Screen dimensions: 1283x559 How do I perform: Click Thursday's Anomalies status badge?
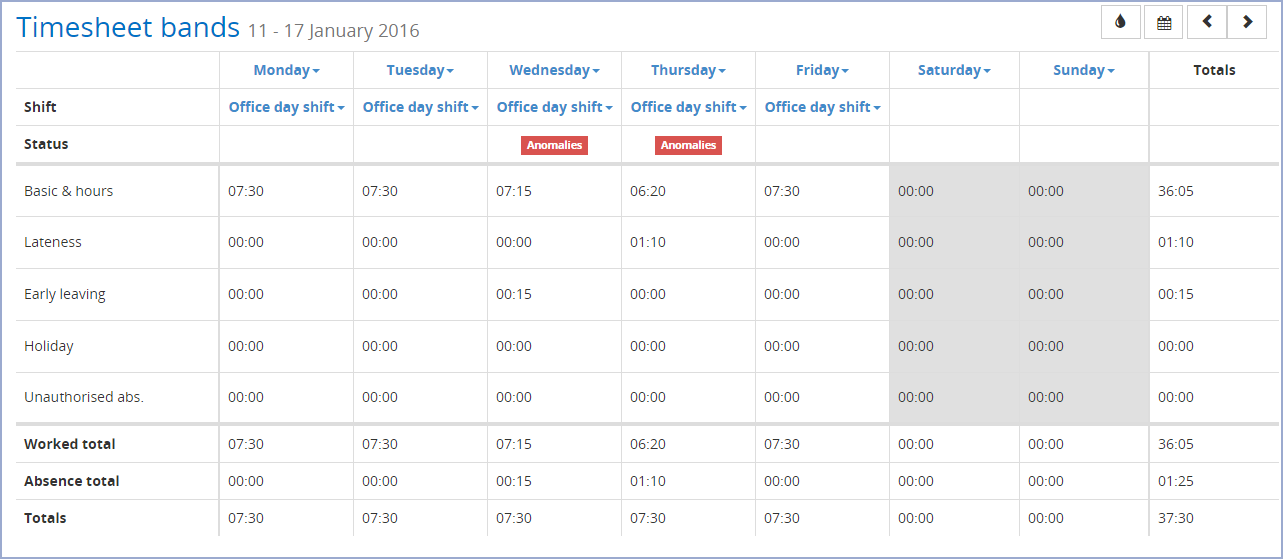point(688,145)
